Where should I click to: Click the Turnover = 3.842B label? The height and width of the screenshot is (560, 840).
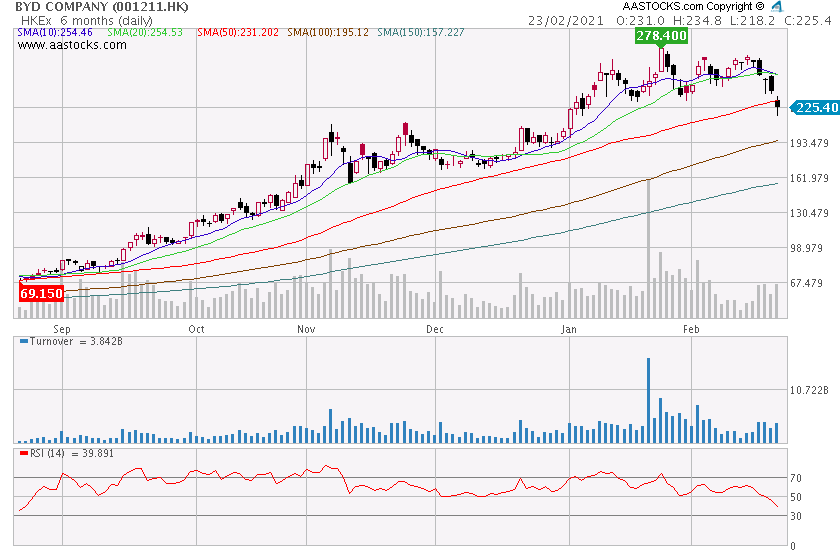[x=76, y=341]
